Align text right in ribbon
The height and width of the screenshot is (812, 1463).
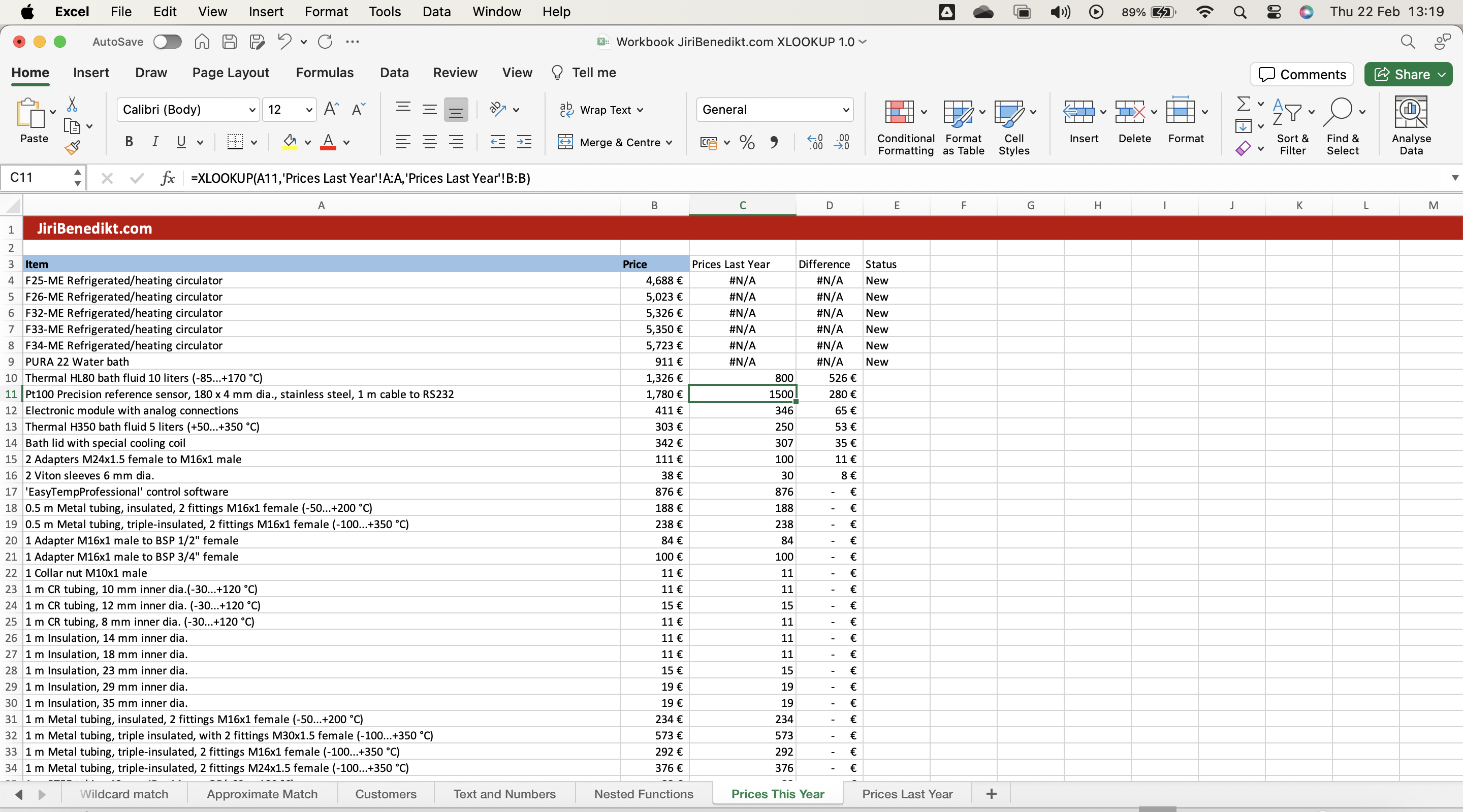456,142
